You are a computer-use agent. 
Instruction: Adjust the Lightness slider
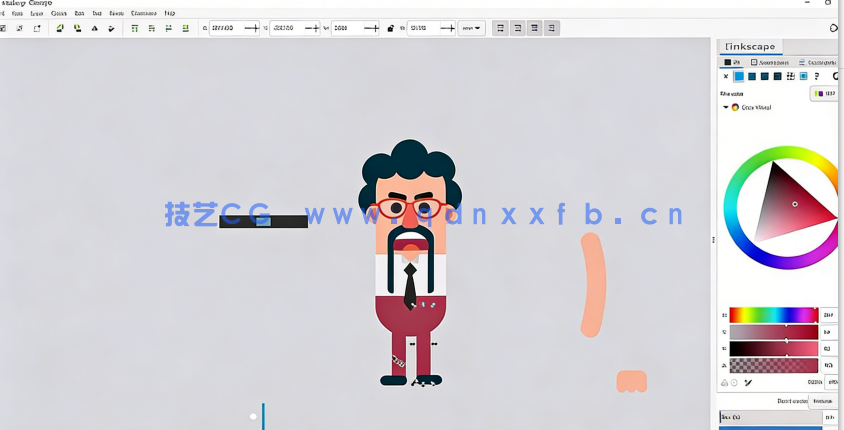774,348
